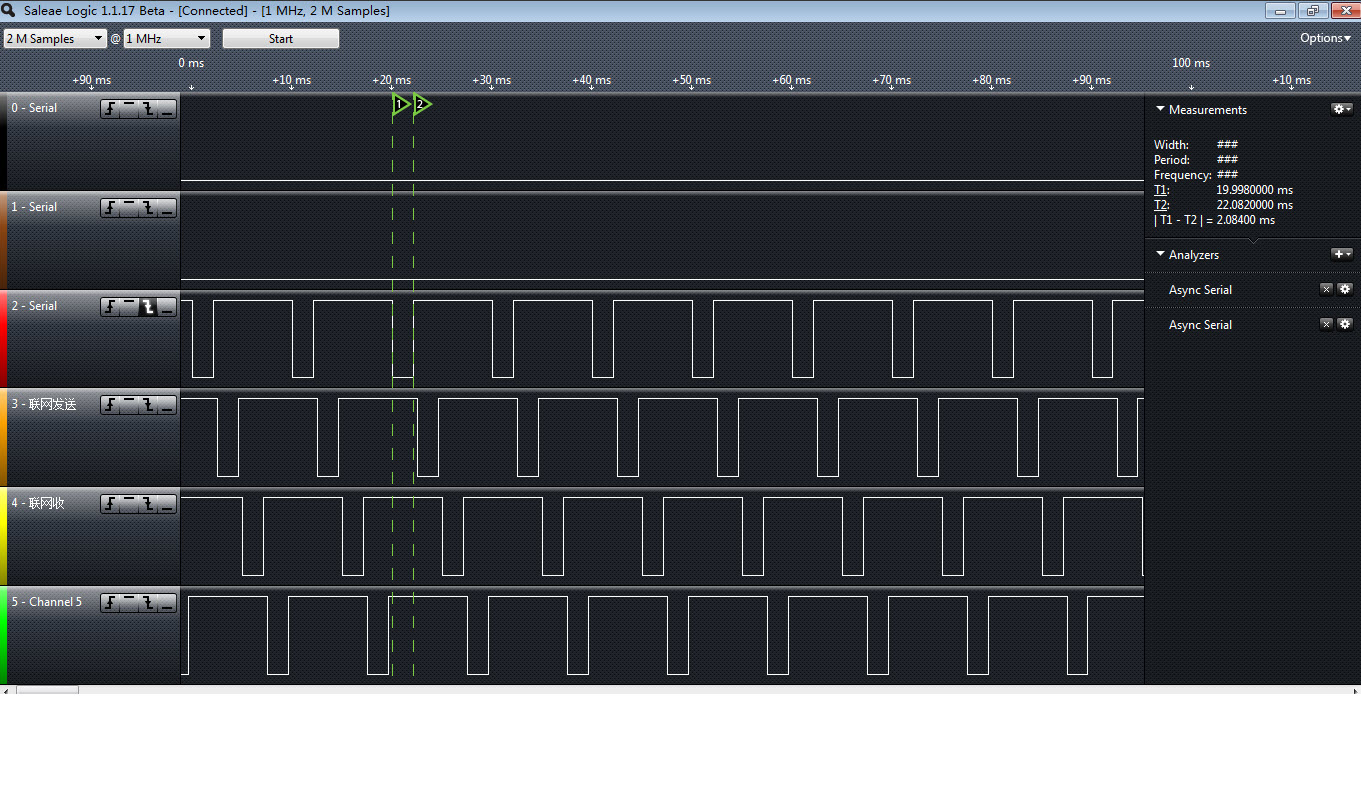This screenshot has width=1361, height=800.
Task: Click the Width measurement row
Action: tap(1196, 145)
